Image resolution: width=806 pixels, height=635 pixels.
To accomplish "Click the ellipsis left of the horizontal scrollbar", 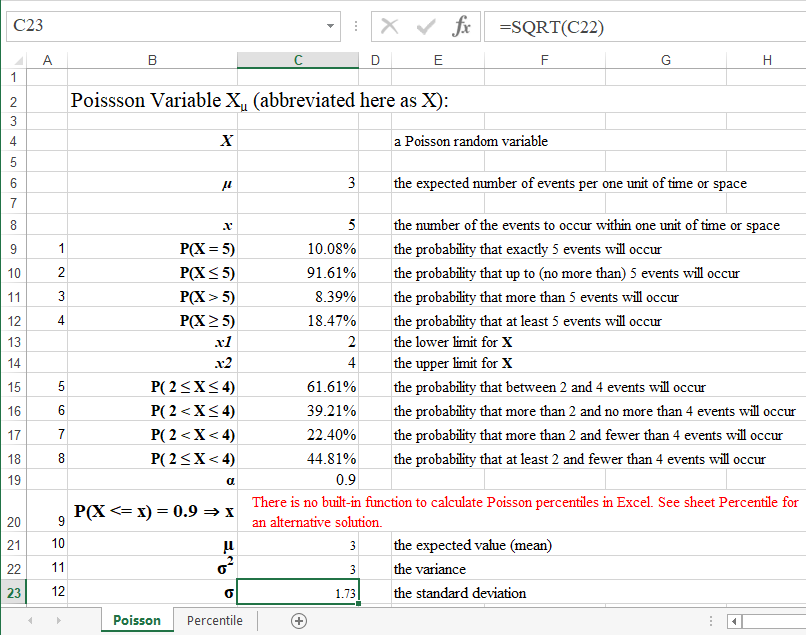I will tap(711, 620).
